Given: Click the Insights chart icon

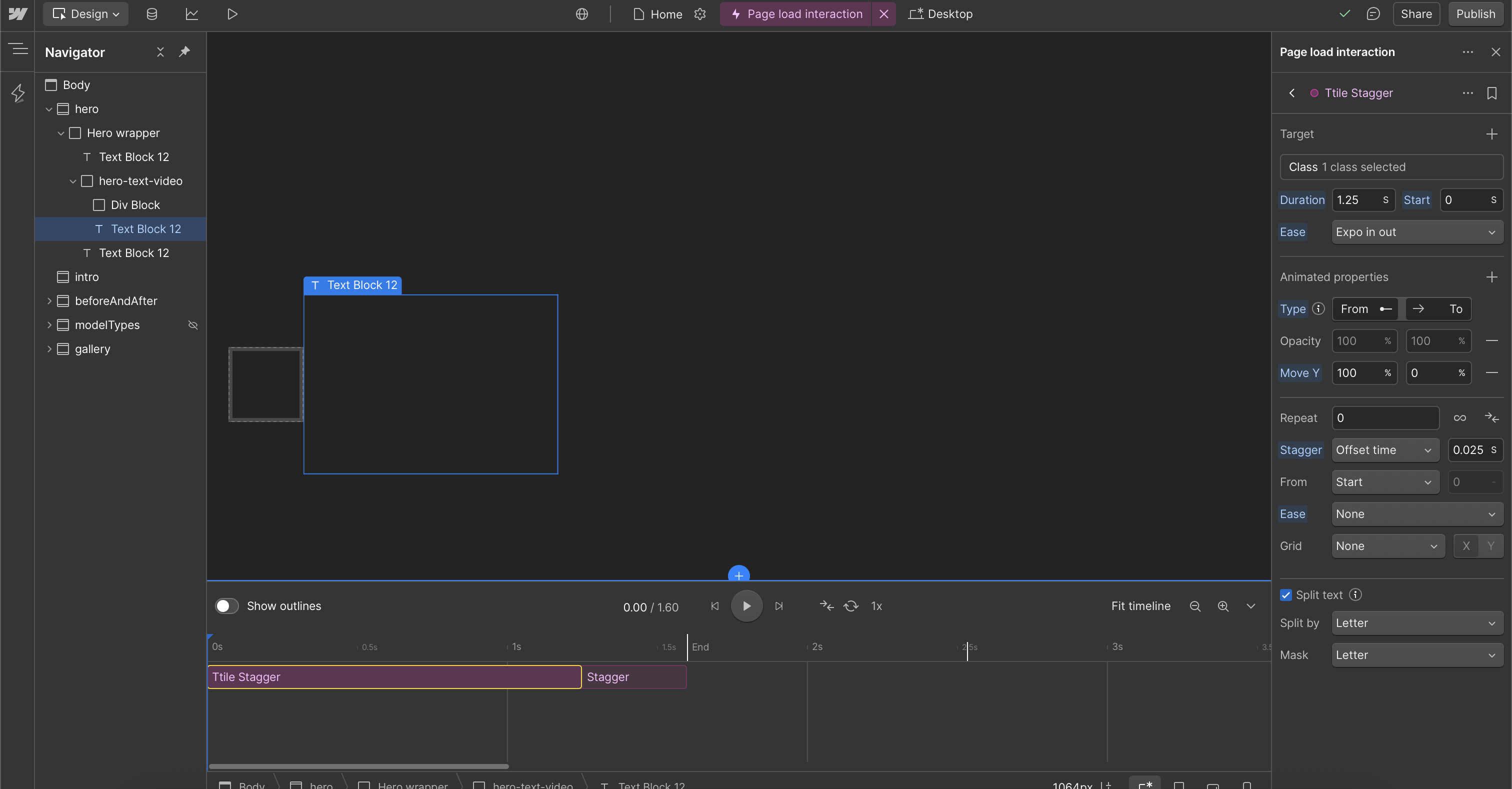Looking at the screenshot, I should [x=192, y=14].
